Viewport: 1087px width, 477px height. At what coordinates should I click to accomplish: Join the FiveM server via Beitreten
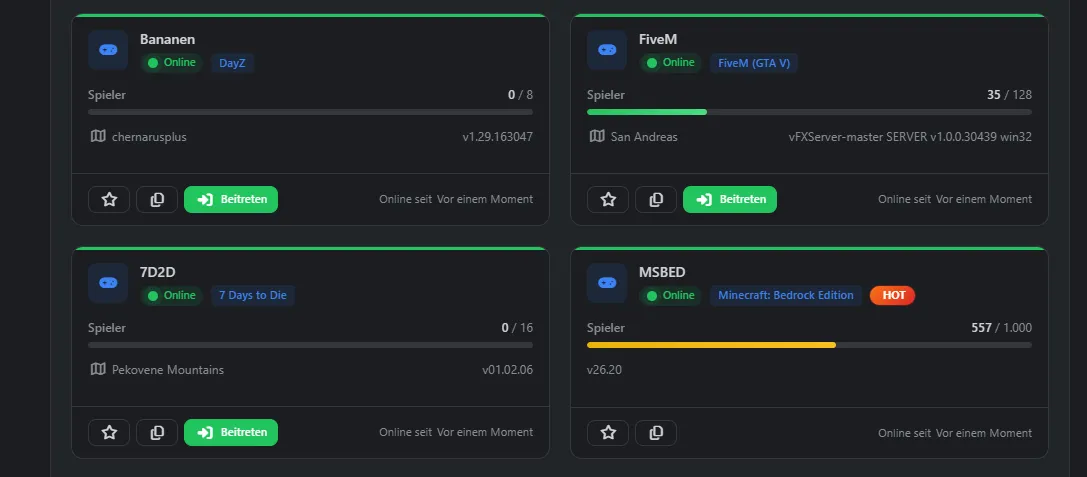pyautogui.click(x=730, y=200)
